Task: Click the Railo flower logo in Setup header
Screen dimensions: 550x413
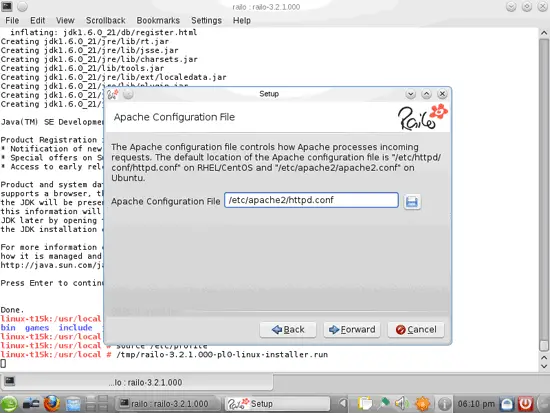Action: [x=423, y=117]
